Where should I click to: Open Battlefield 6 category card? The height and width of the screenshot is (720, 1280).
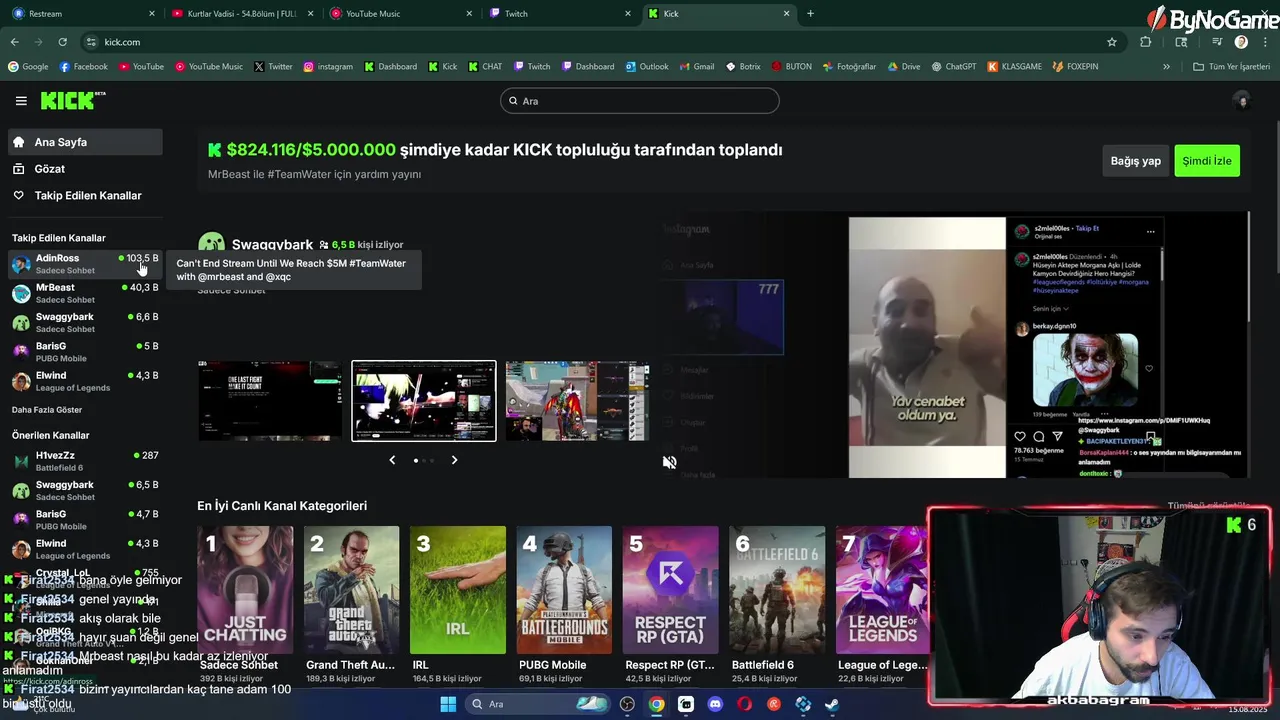click(x=777, y=590)
